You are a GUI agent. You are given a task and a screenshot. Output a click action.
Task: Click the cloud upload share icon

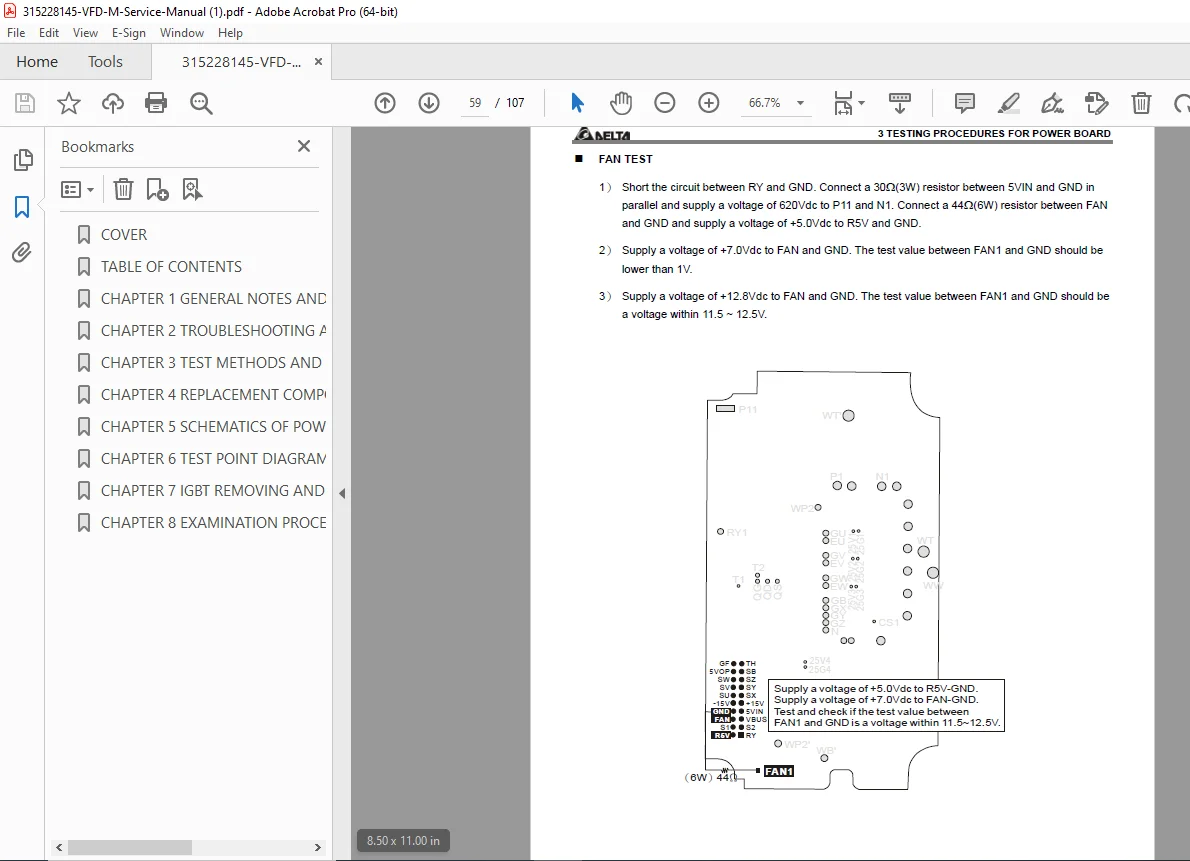pyautogui.click(x=112, y=102)
